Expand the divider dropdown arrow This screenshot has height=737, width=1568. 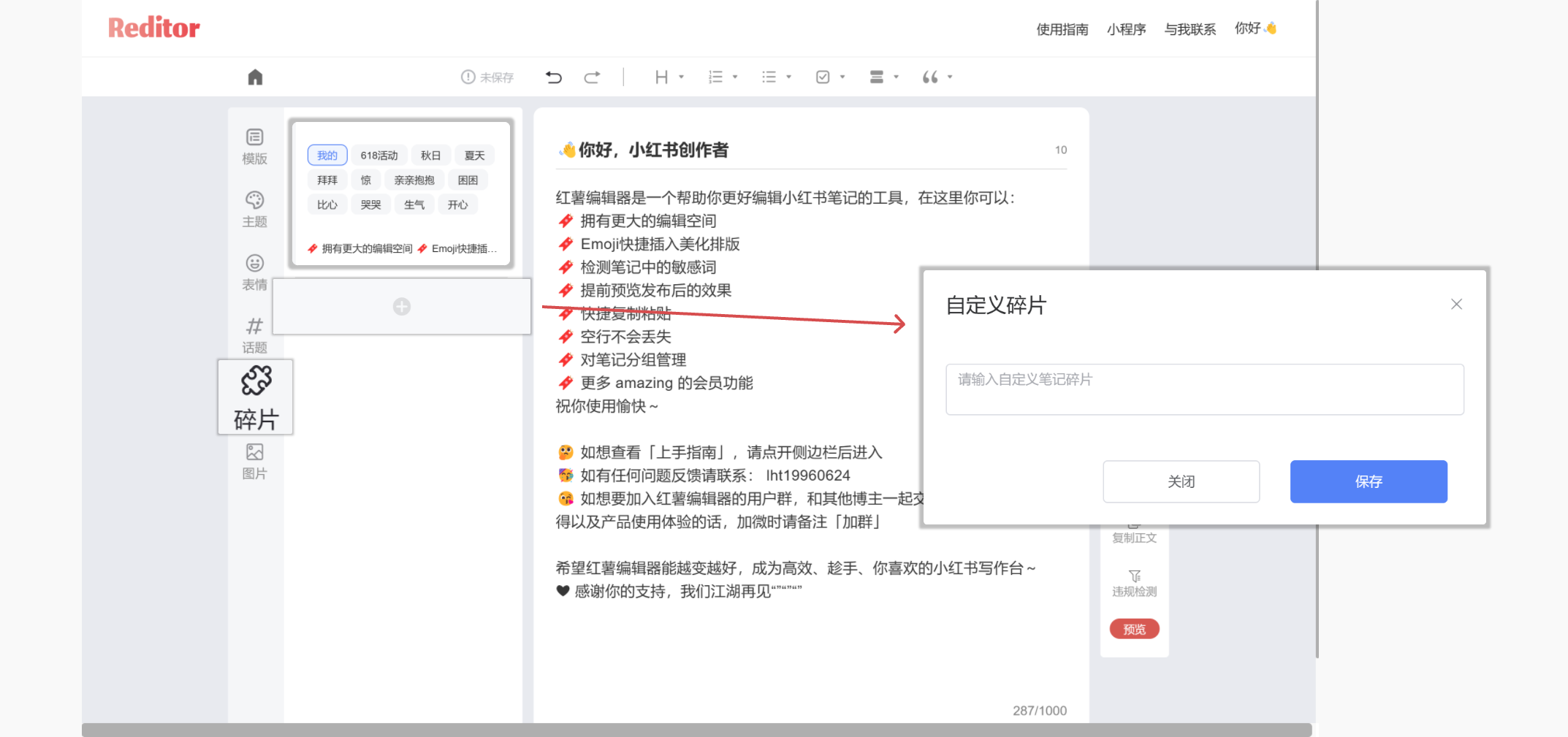tap(896, 77)
